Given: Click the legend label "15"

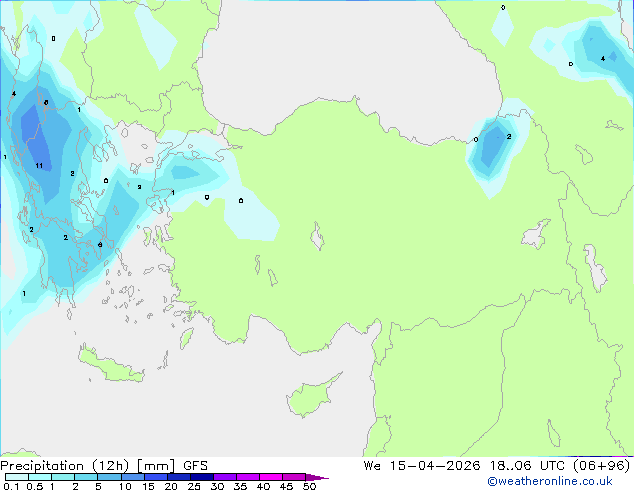Looking at the screenshot, I should click(x=148, y=486).
